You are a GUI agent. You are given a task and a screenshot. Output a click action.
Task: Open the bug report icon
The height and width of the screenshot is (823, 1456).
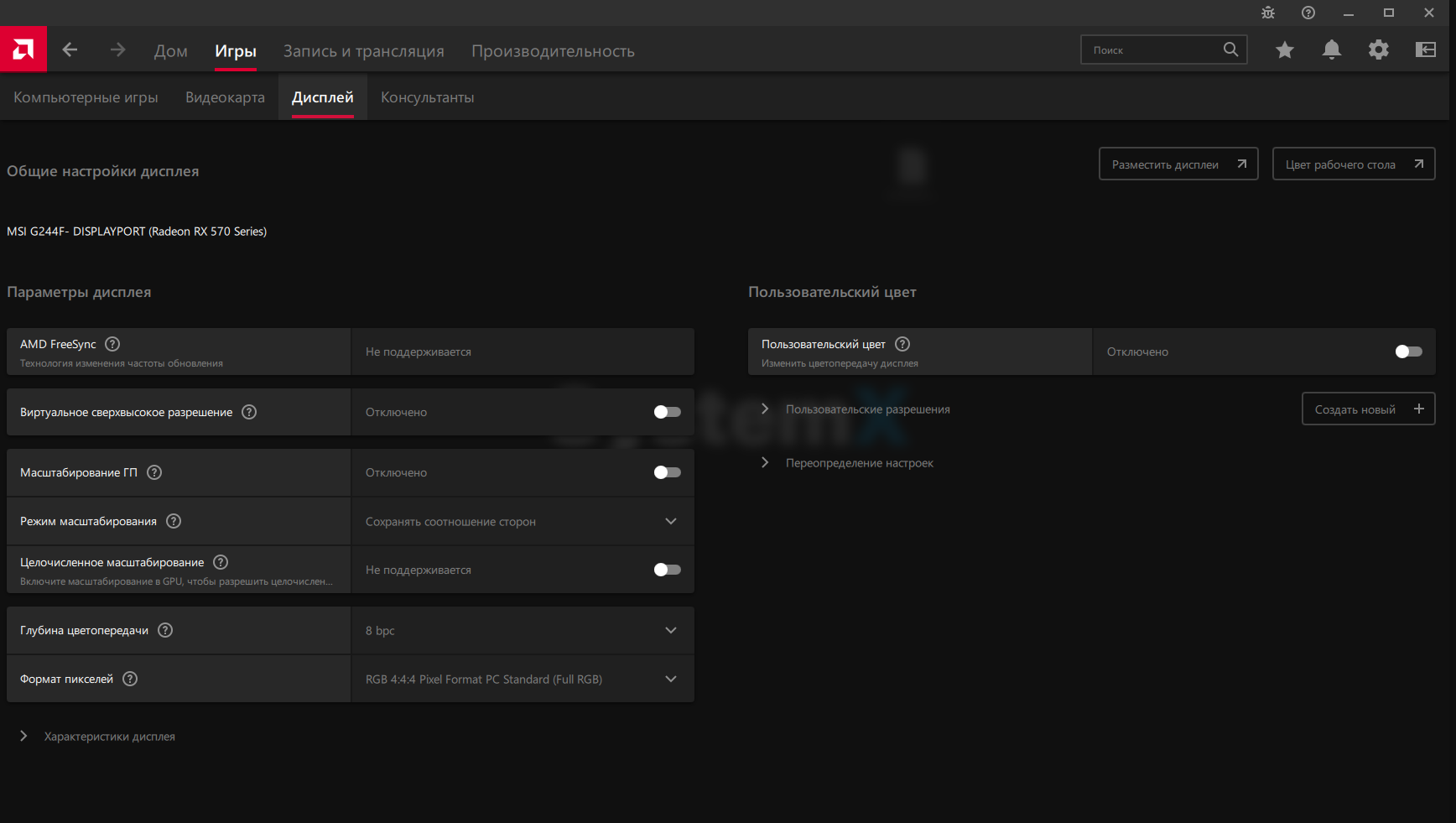[x=1268, y=13]
